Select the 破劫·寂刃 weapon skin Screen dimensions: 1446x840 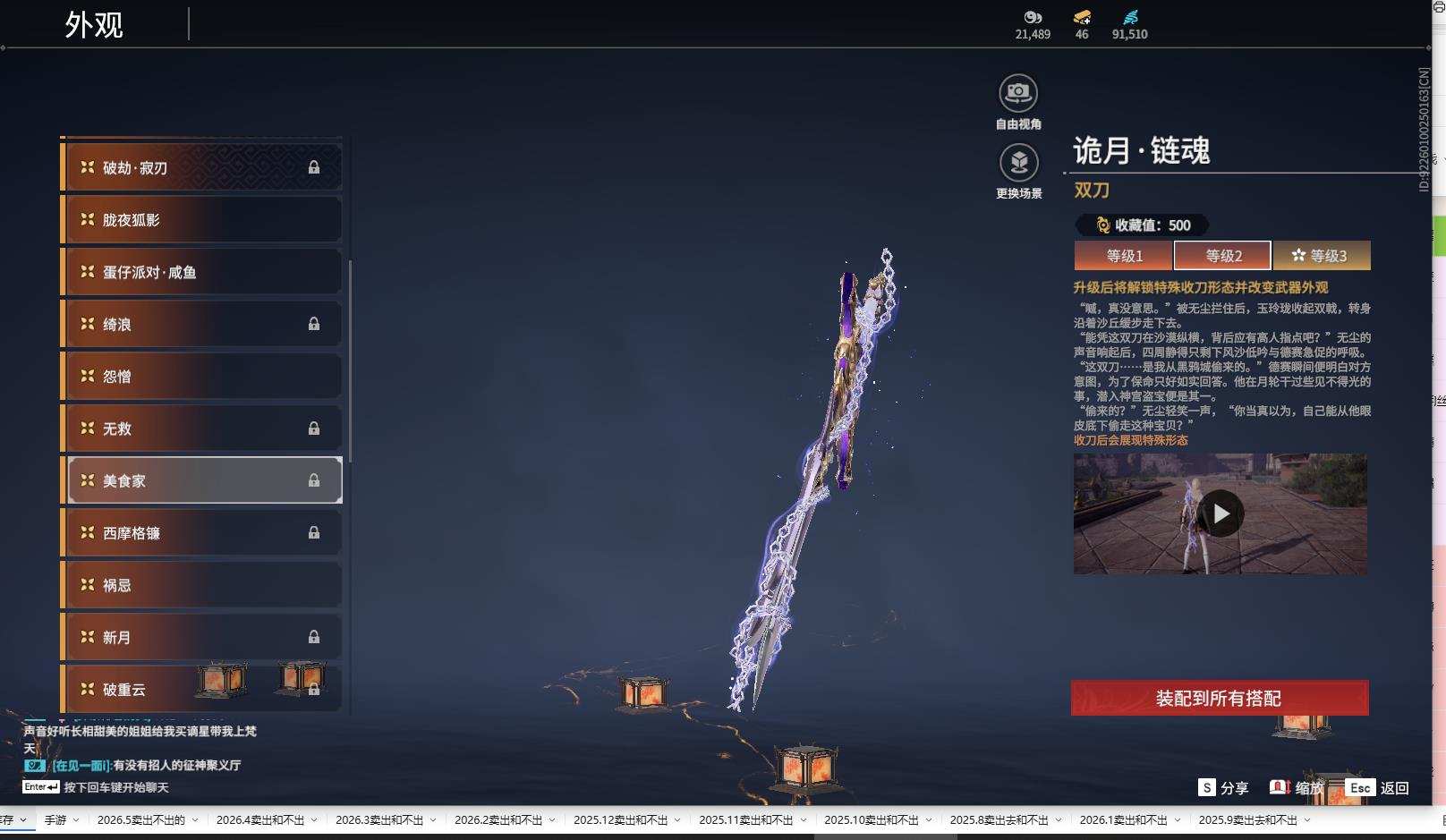tap(201, 167)
